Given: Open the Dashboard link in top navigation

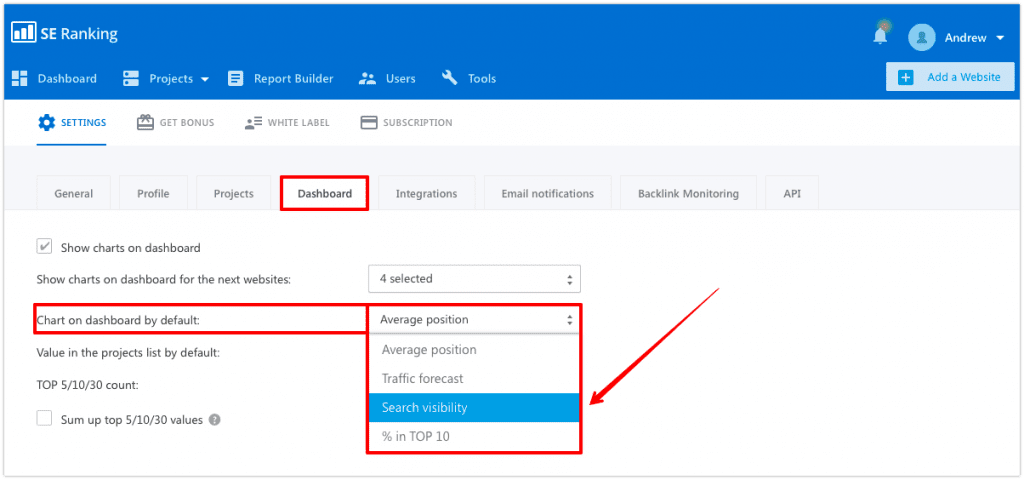Looking at the screenshot, I should point(67,78).
